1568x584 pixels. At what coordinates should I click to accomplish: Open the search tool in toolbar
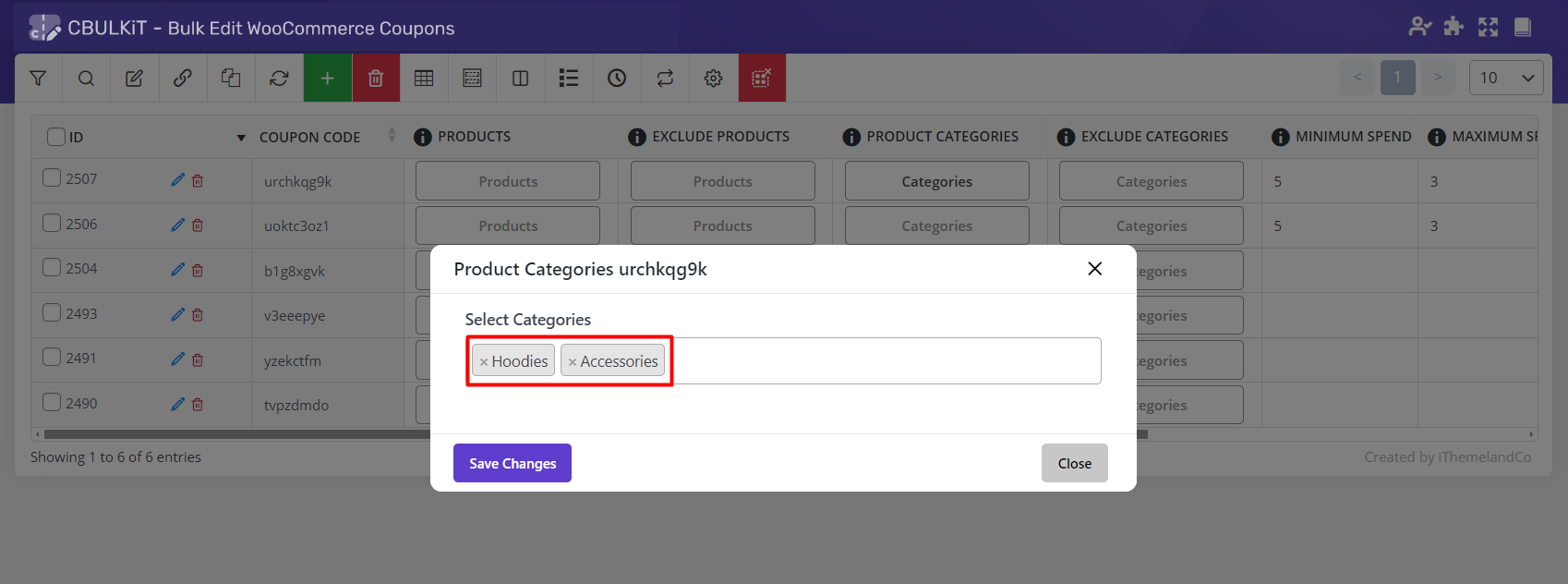(x=86, y=79)
